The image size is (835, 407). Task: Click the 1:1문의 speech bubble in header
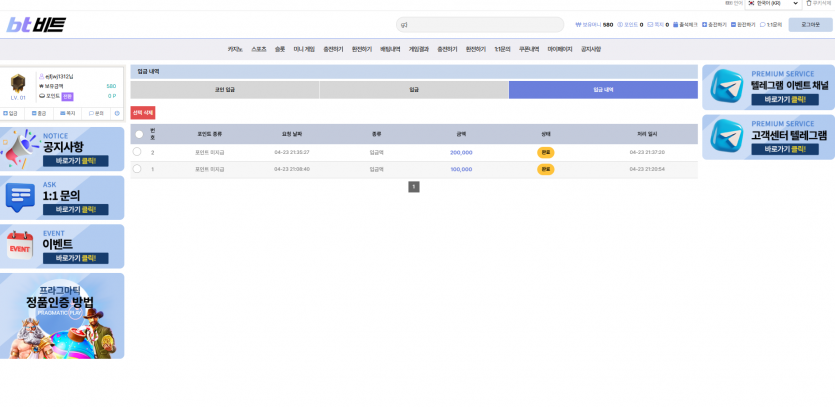763,25
